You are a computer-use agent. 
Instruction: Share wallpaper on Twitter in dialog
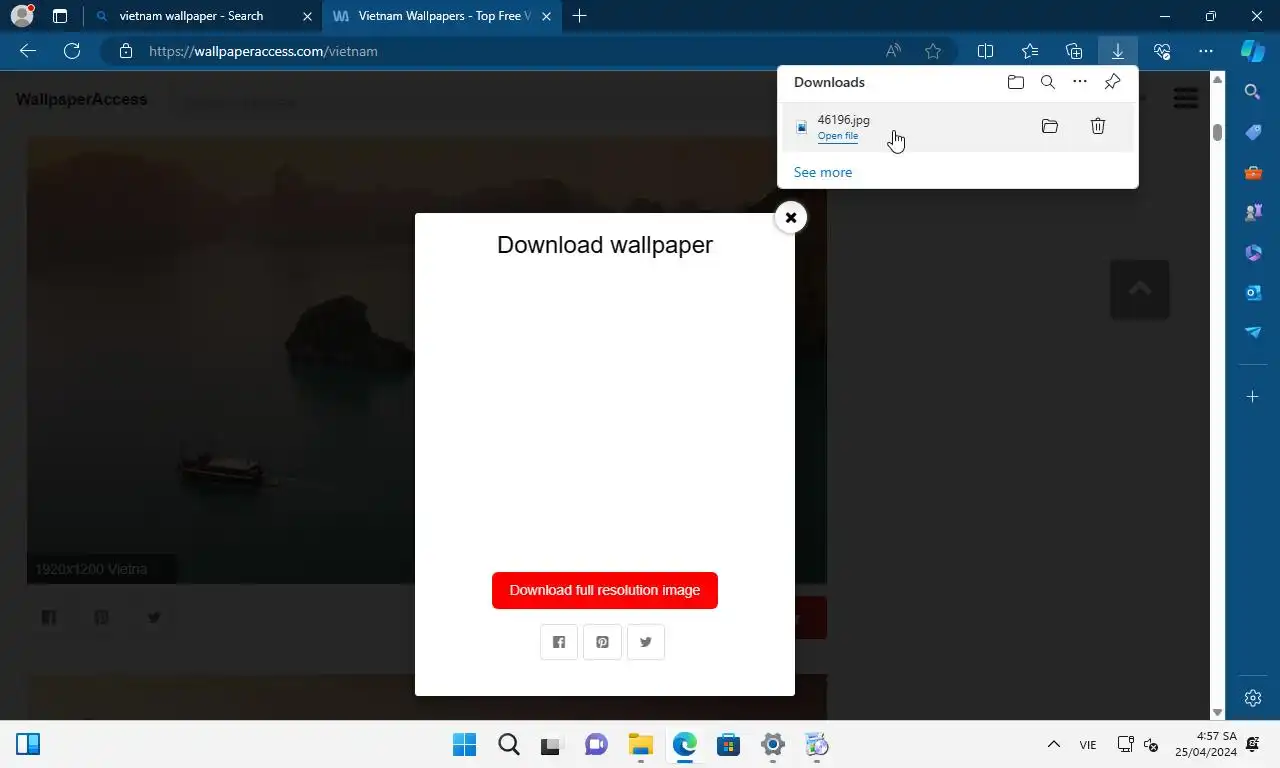tap(646, 642)
